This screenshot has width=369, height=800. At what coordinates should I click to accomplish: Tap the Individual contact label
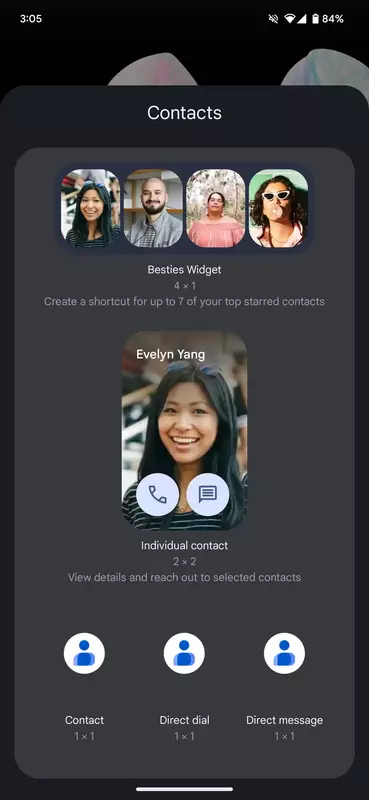(184, 545)
